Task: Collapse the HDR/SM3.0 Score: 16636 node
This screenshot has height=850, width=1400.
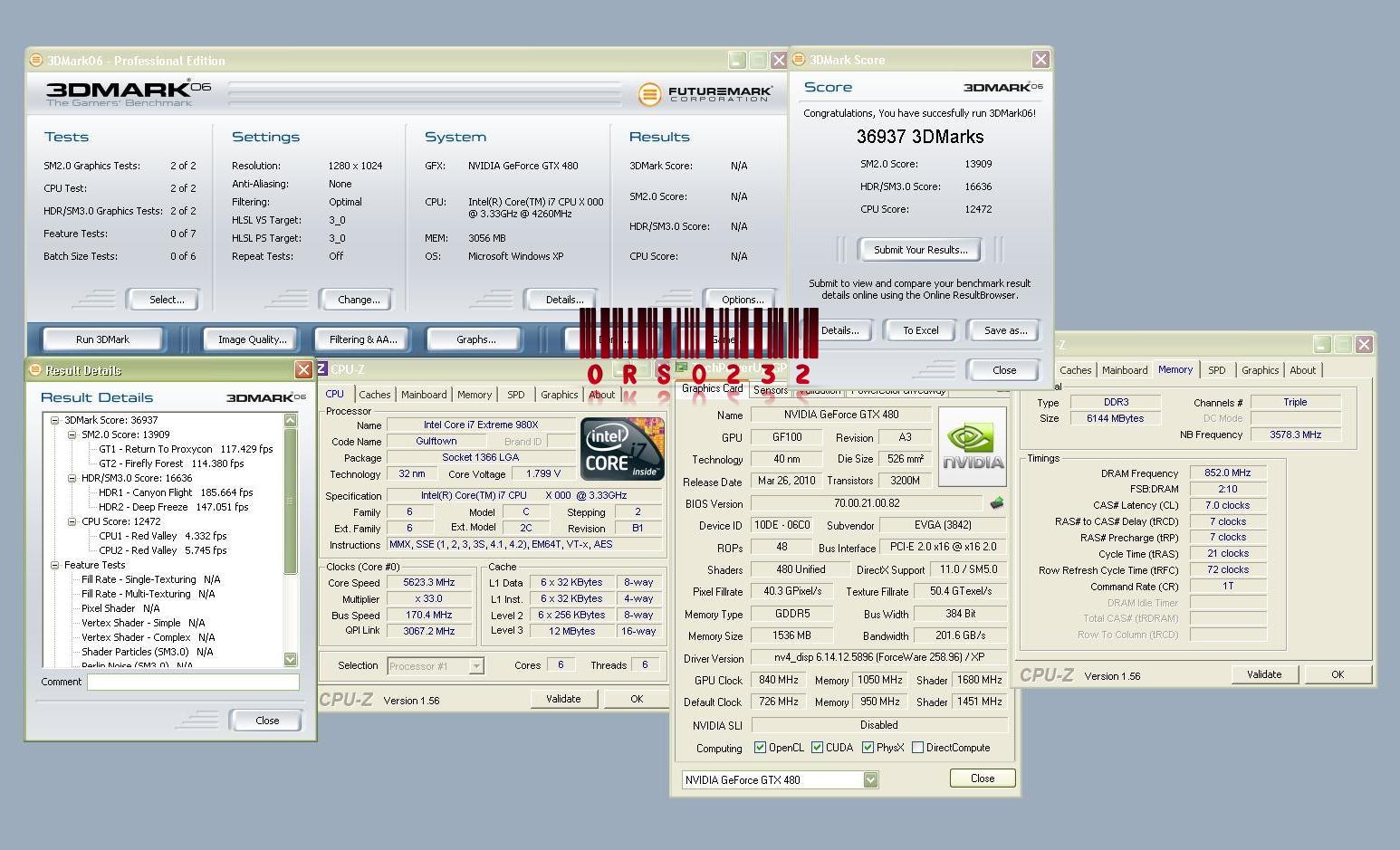Action: tap(72, 478)
